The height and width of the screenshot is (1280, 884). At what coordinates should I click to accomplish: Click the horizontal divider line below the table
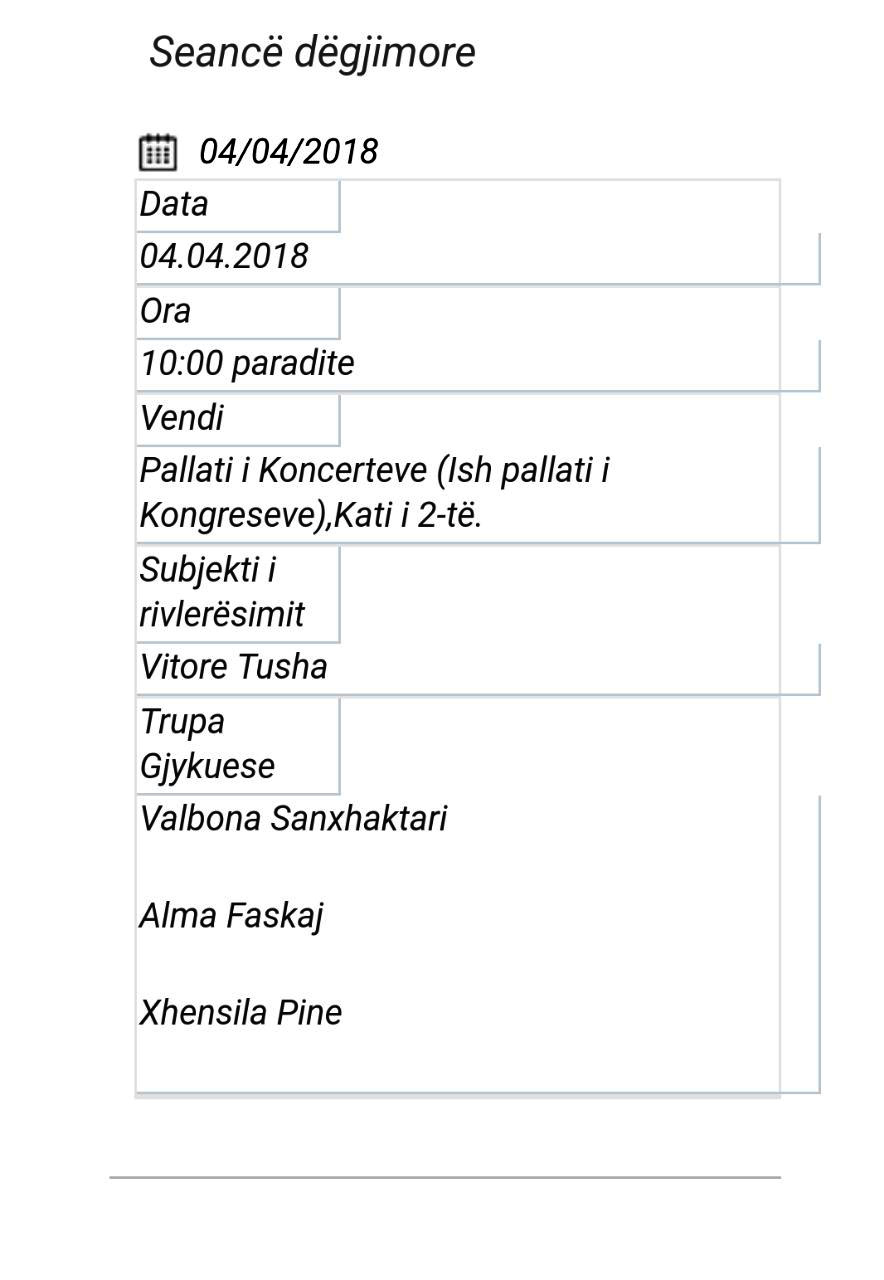(444, 1178)
